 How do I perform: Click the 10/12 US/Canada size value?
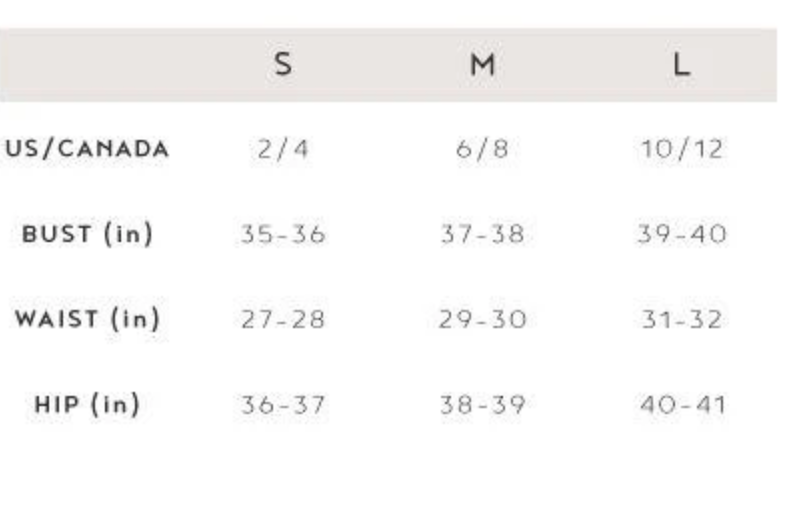tap(681, 150)
